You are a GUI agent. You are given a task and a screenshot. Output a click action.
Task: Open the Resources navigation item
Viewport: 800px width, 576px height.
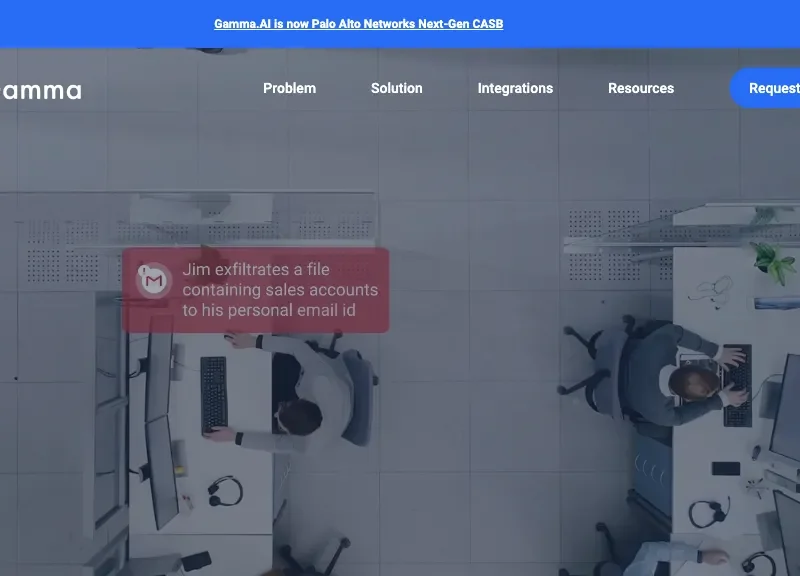641,88
